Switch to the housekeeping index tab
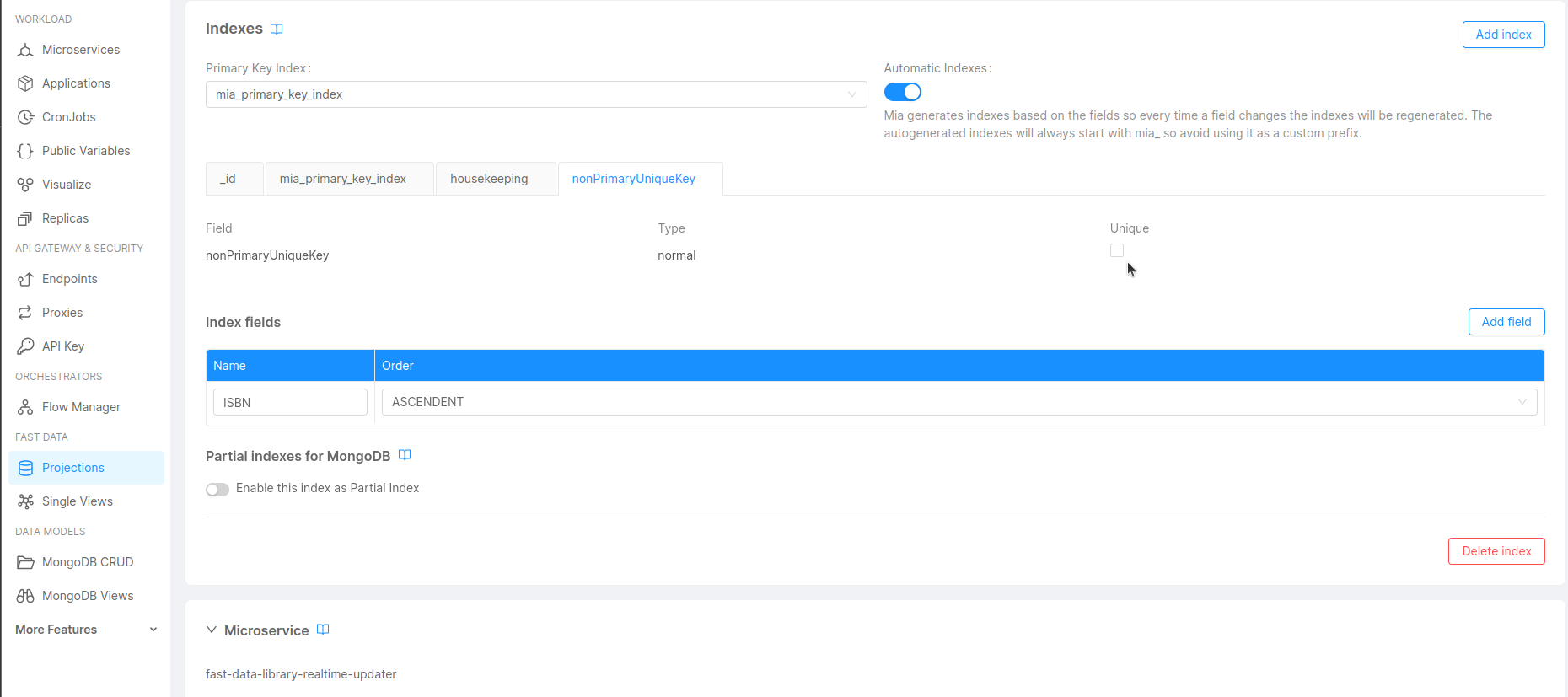This screenshot has height=697, width=1568. coord(489,179)
